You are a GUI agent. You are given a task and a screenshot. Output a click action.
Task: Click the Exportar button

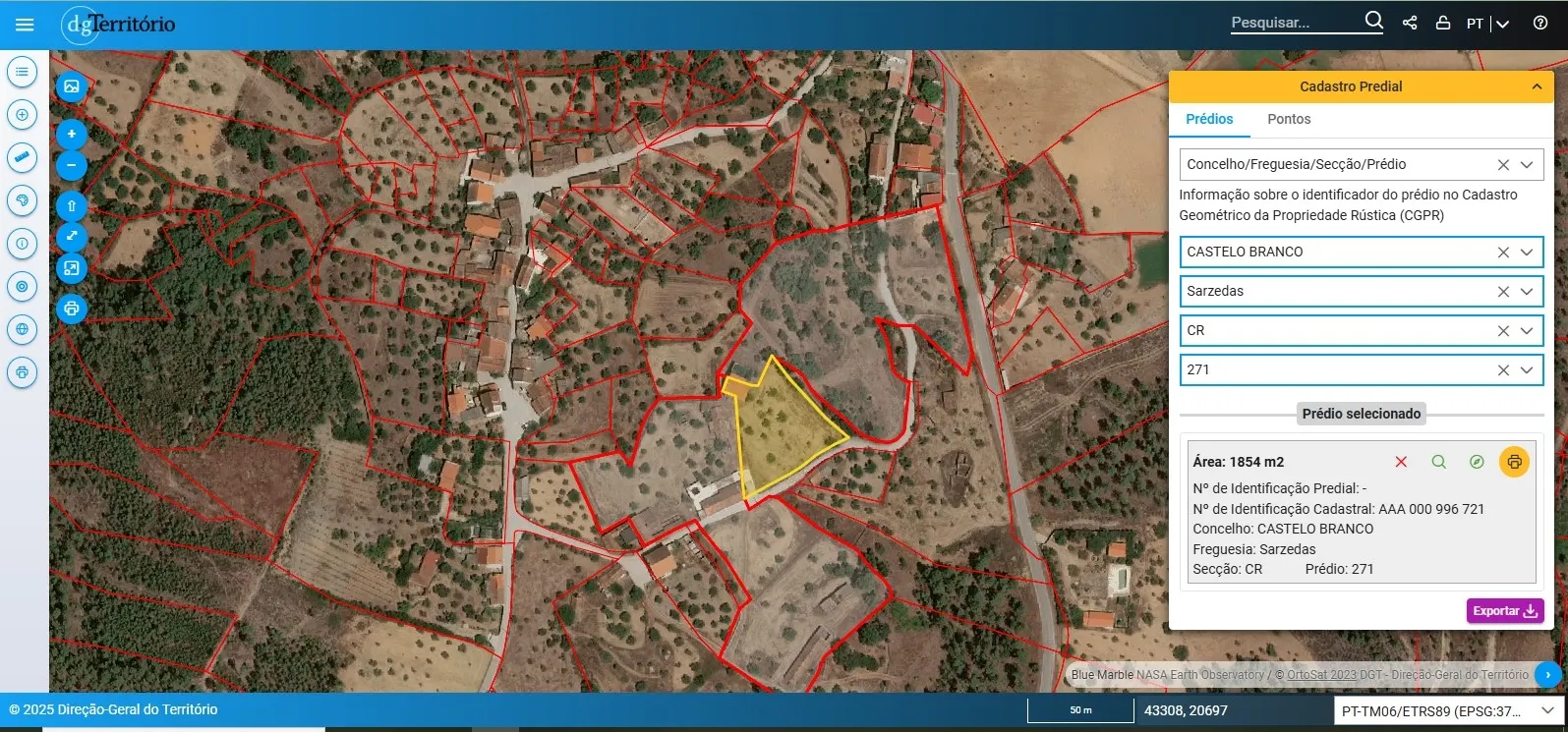1504,611
